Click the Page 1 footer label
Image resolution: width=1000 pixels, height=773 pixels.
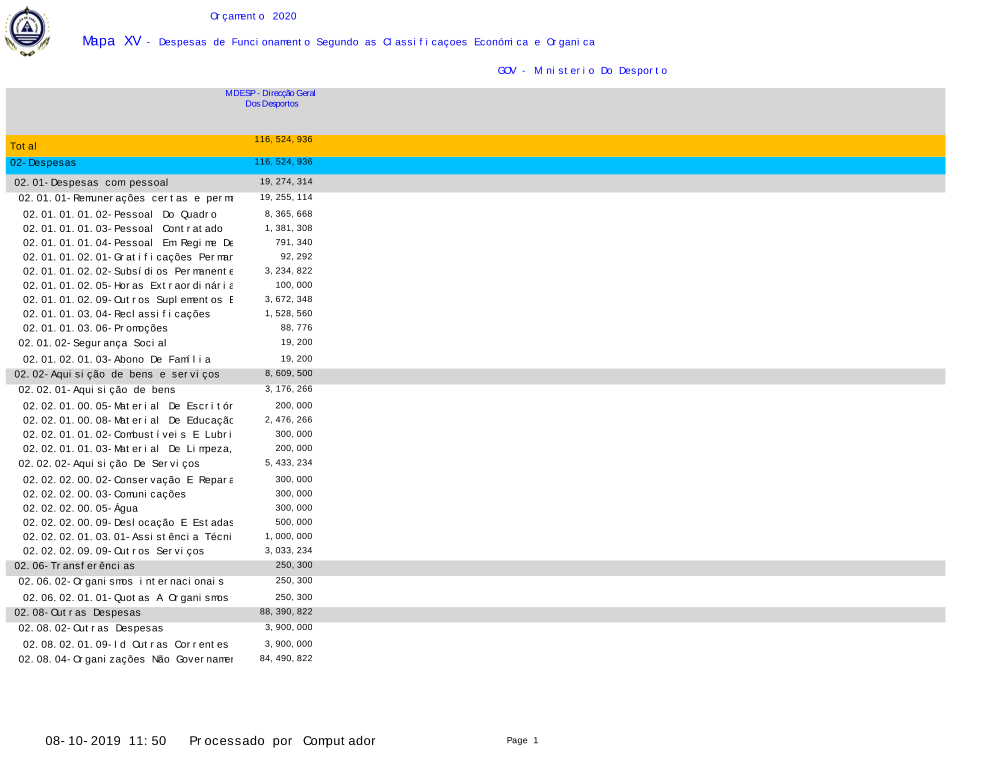click(522, 740)
